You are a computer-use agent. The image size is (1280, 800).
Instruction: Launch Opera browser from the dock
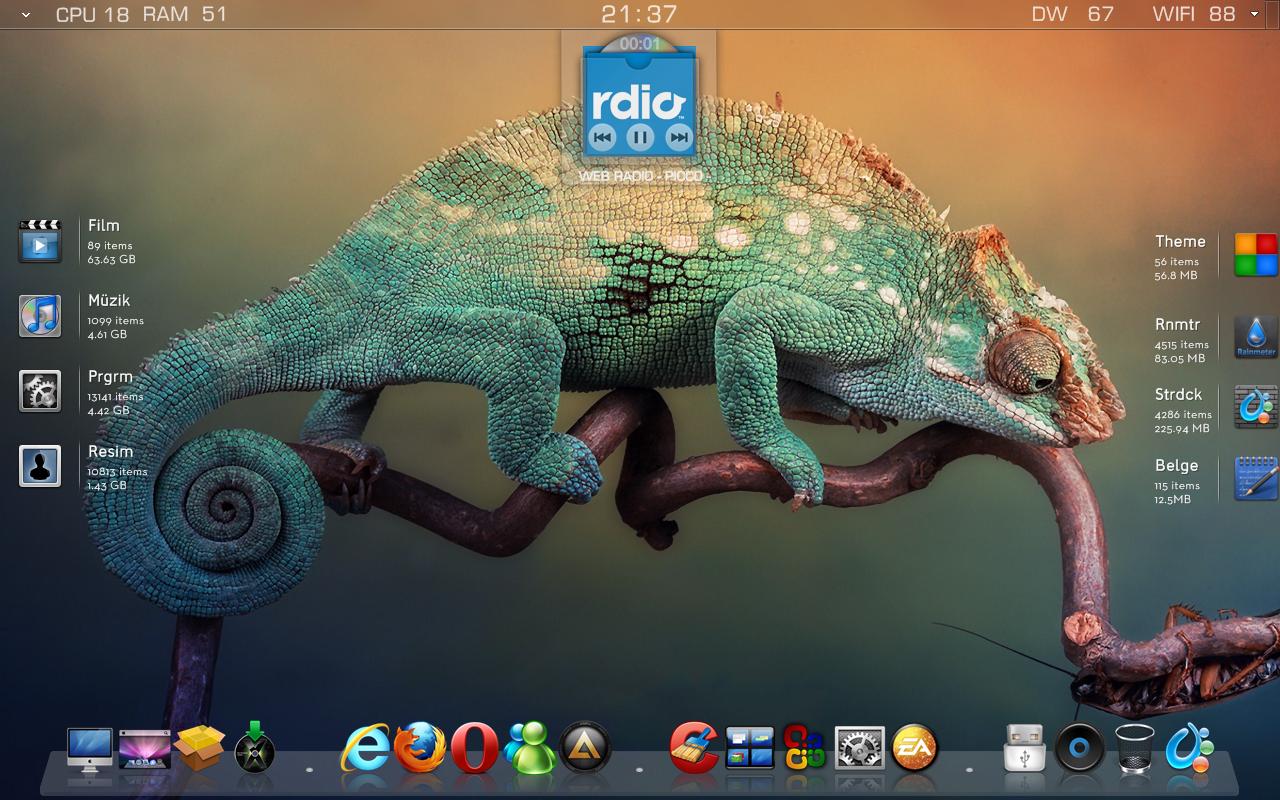(475, 747)
